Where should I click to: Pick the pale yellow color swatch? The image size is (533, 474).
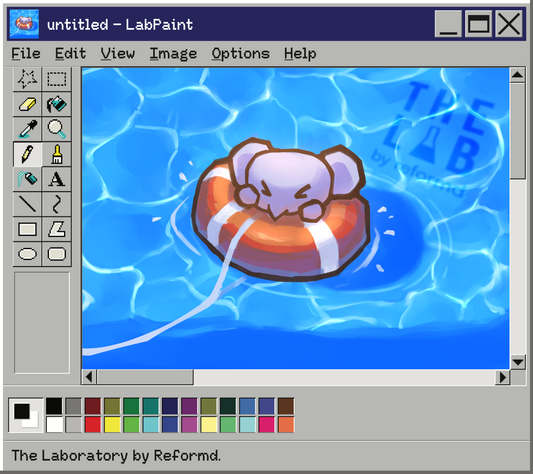coord(209,424)
